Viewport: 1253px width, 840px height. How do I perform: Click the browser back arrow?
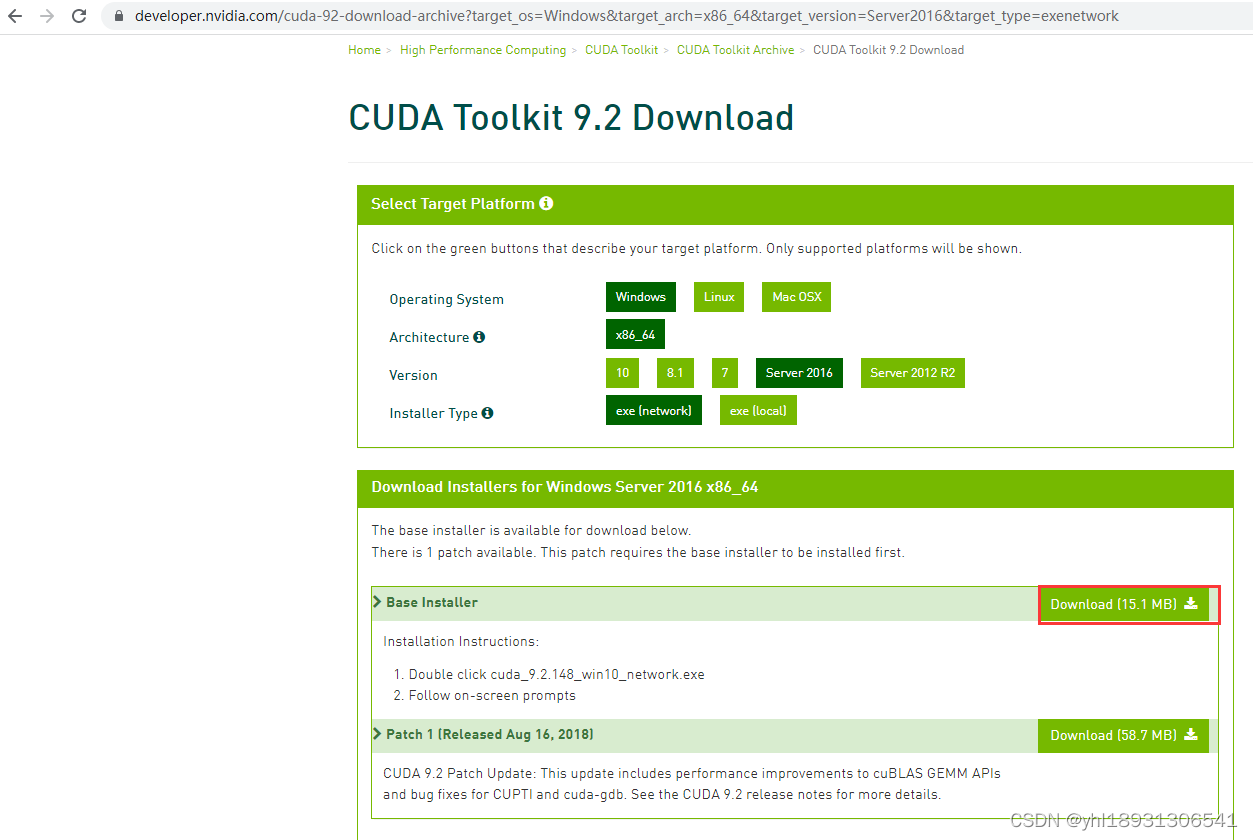[x=15, y=16]
